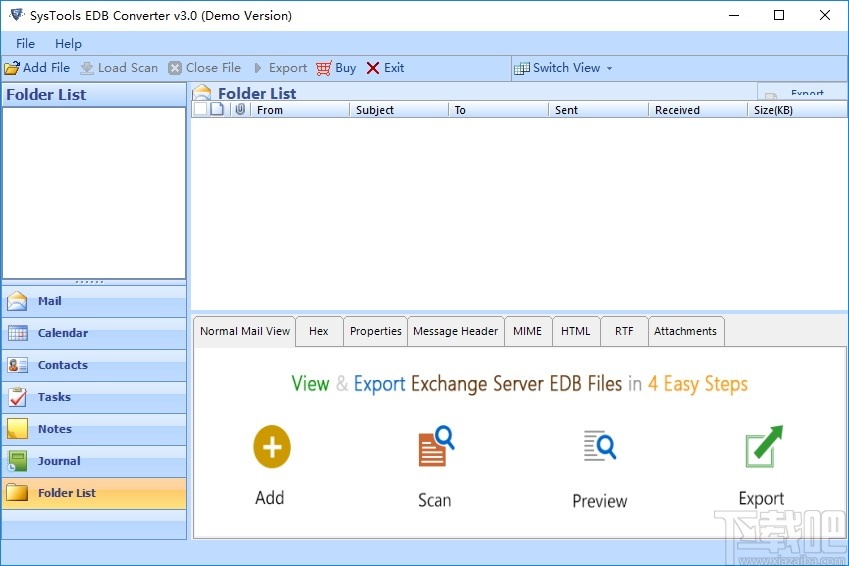Click the Tasks navigation label
Screen dimensions: 849x566
(x=54, y=397)
